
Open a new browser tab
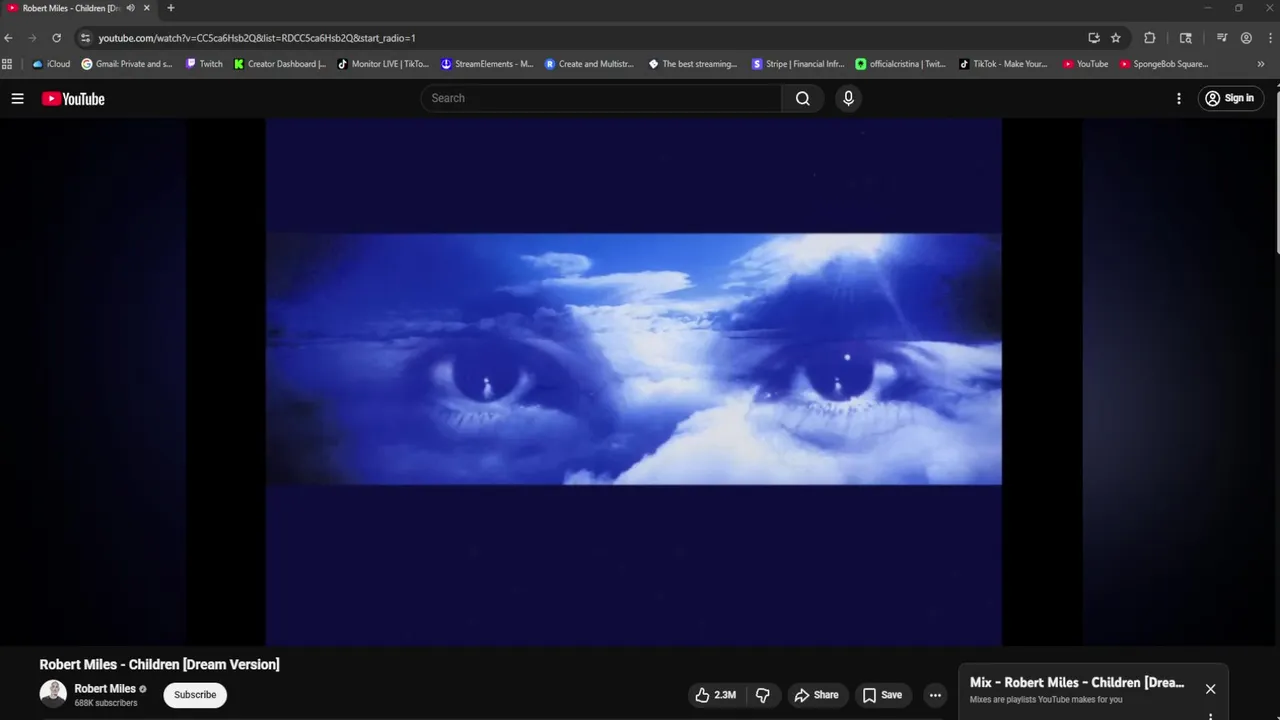170,8
